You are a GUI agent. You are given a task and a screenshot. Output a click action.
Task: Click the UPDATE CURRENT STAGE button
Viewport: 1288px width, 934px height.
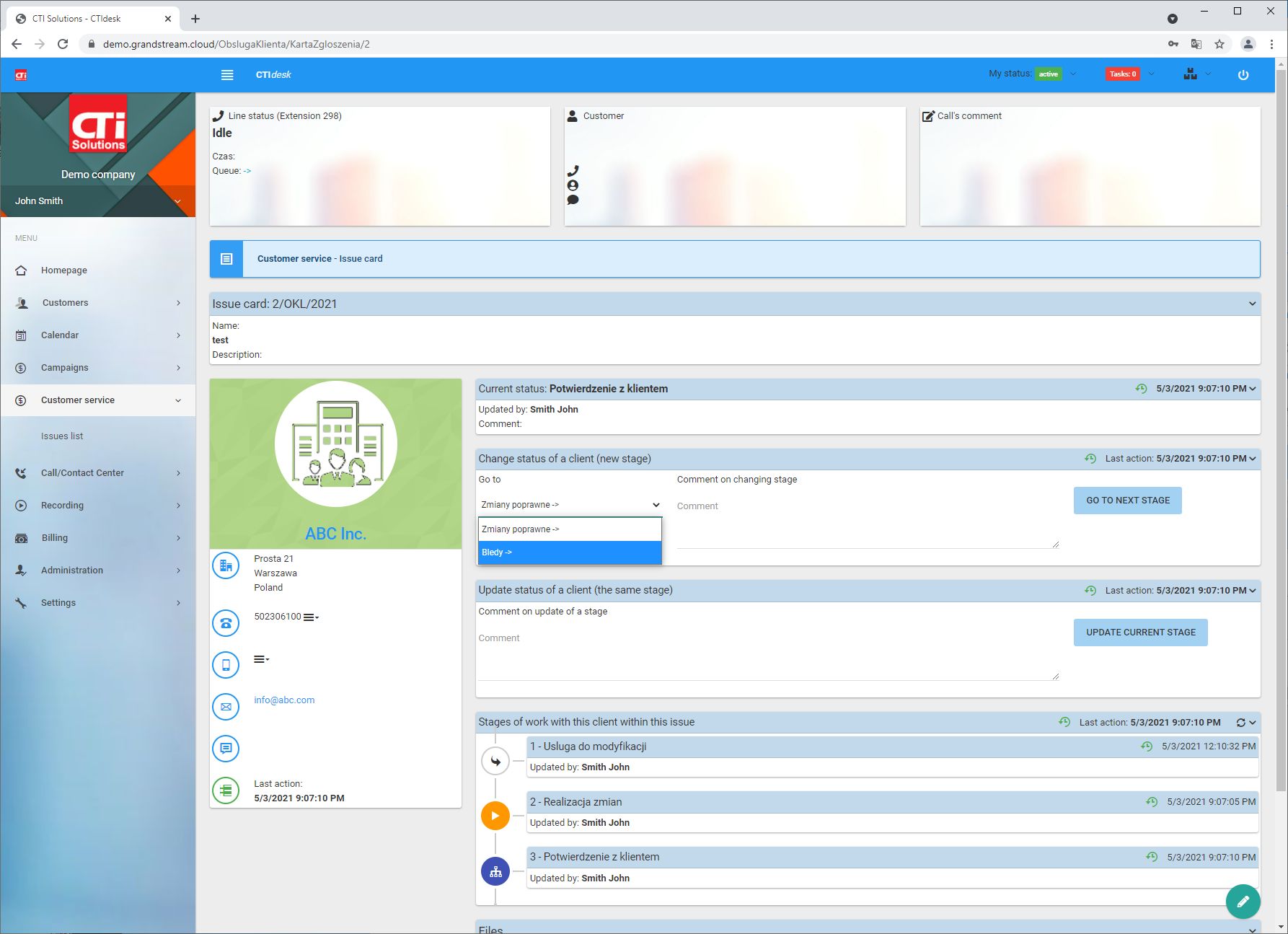[x=1140, y=633]
